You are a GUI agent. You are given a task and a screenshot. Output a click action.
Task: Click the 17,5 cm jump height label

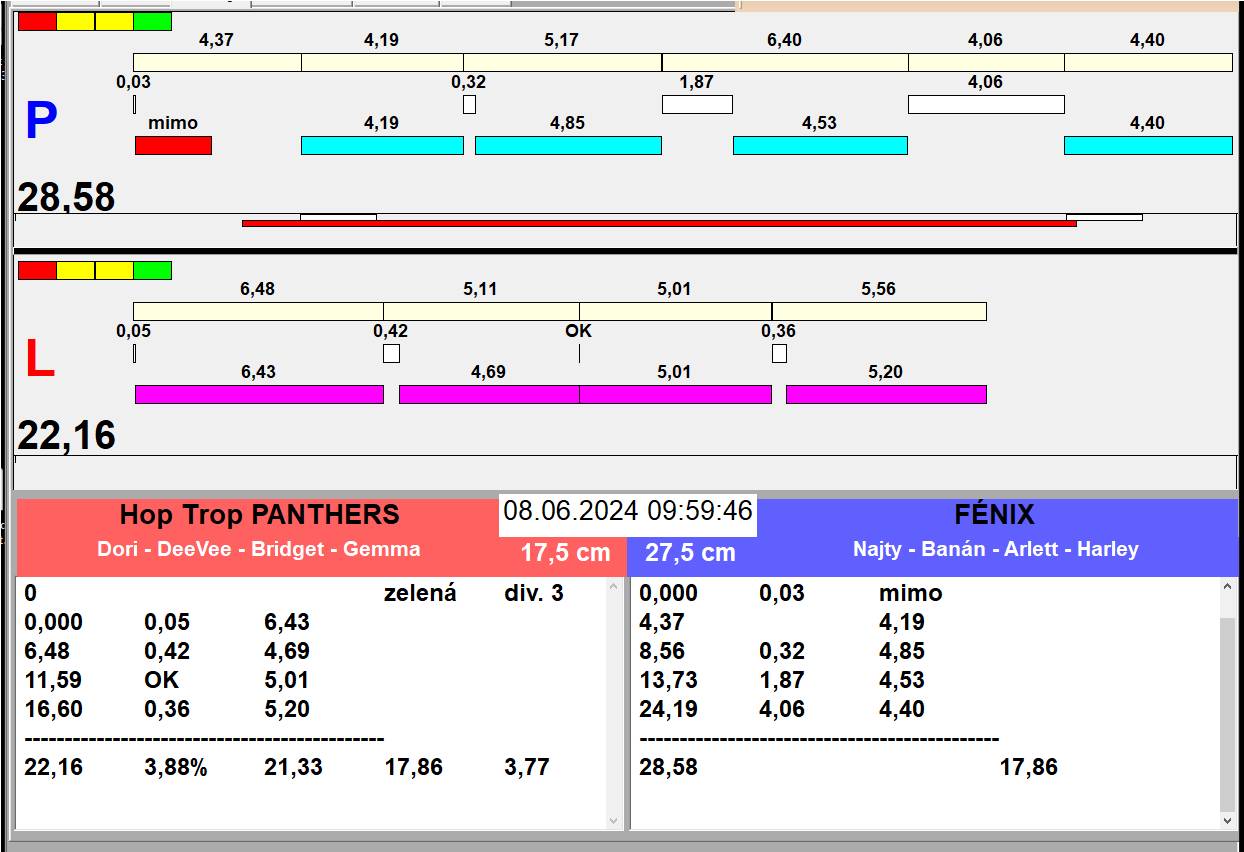[x=565, y=553]
